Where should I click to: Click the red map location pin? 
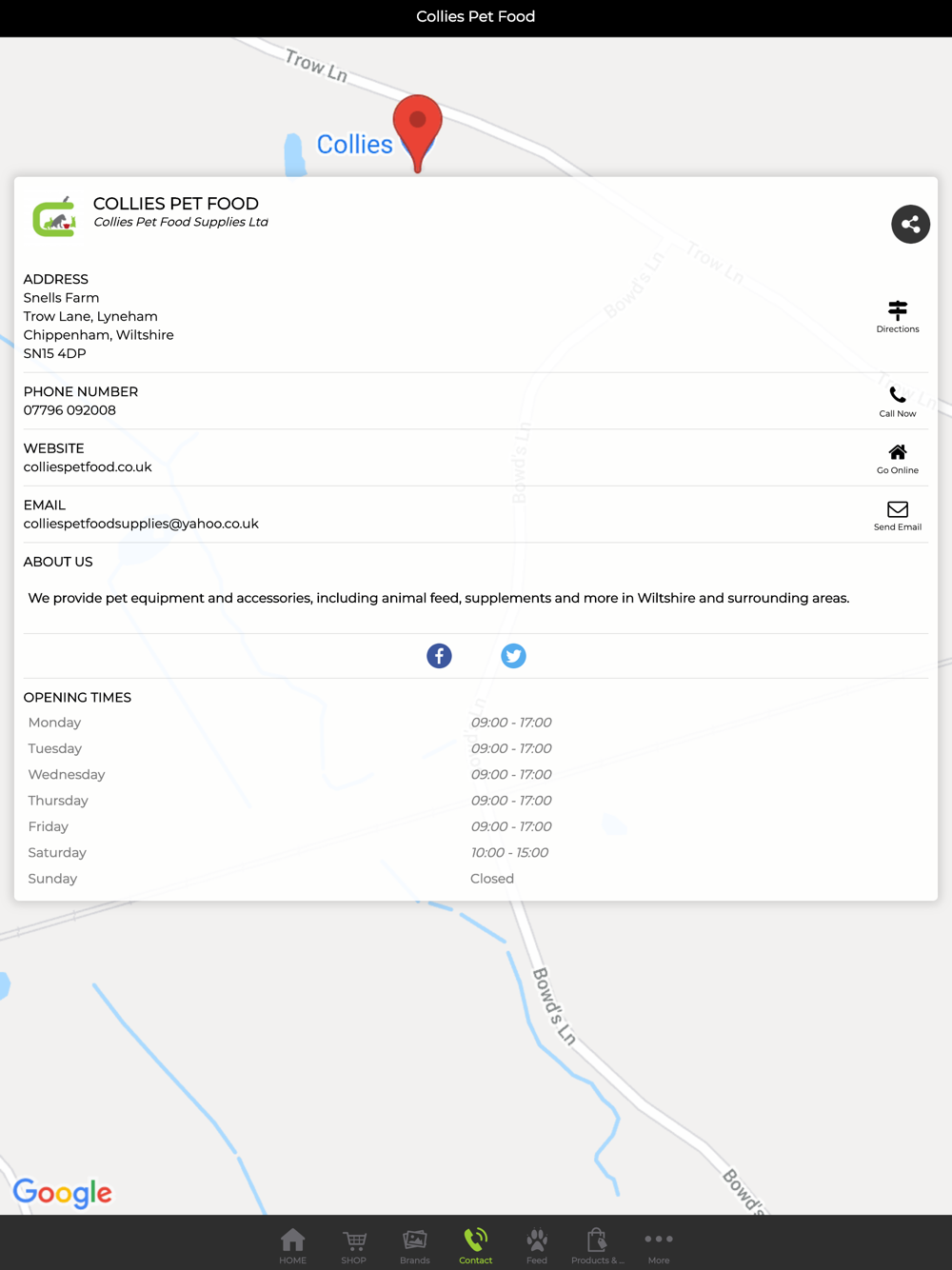click(418, 133)
